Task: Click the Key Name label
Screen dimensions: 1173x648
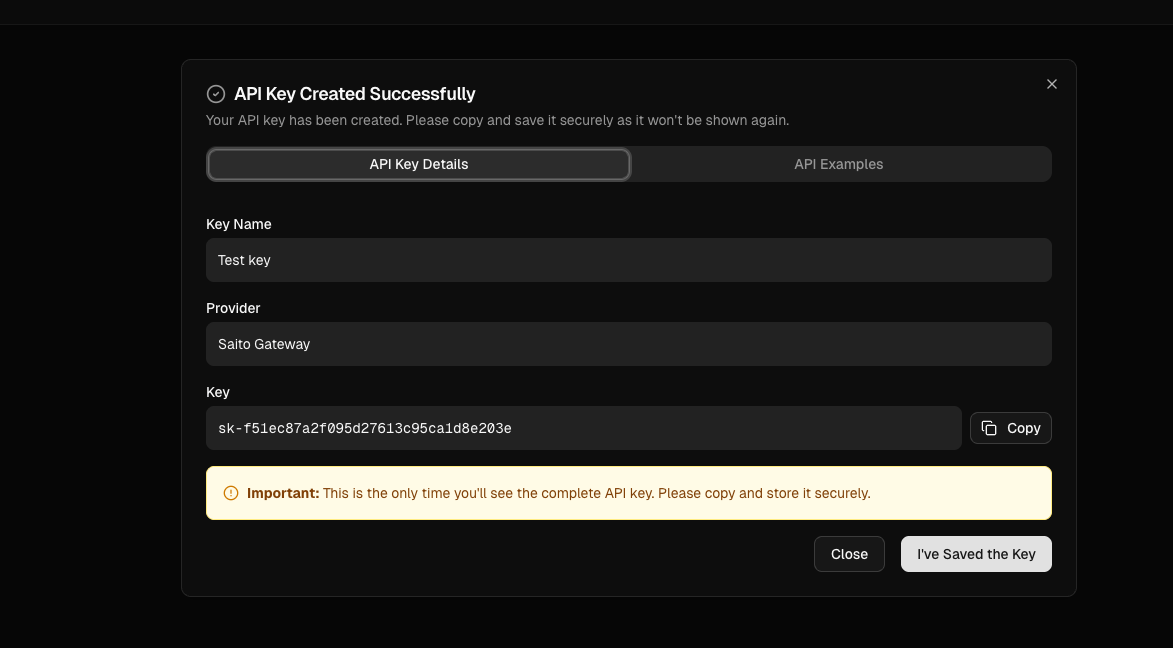Action: pos(238,224)
